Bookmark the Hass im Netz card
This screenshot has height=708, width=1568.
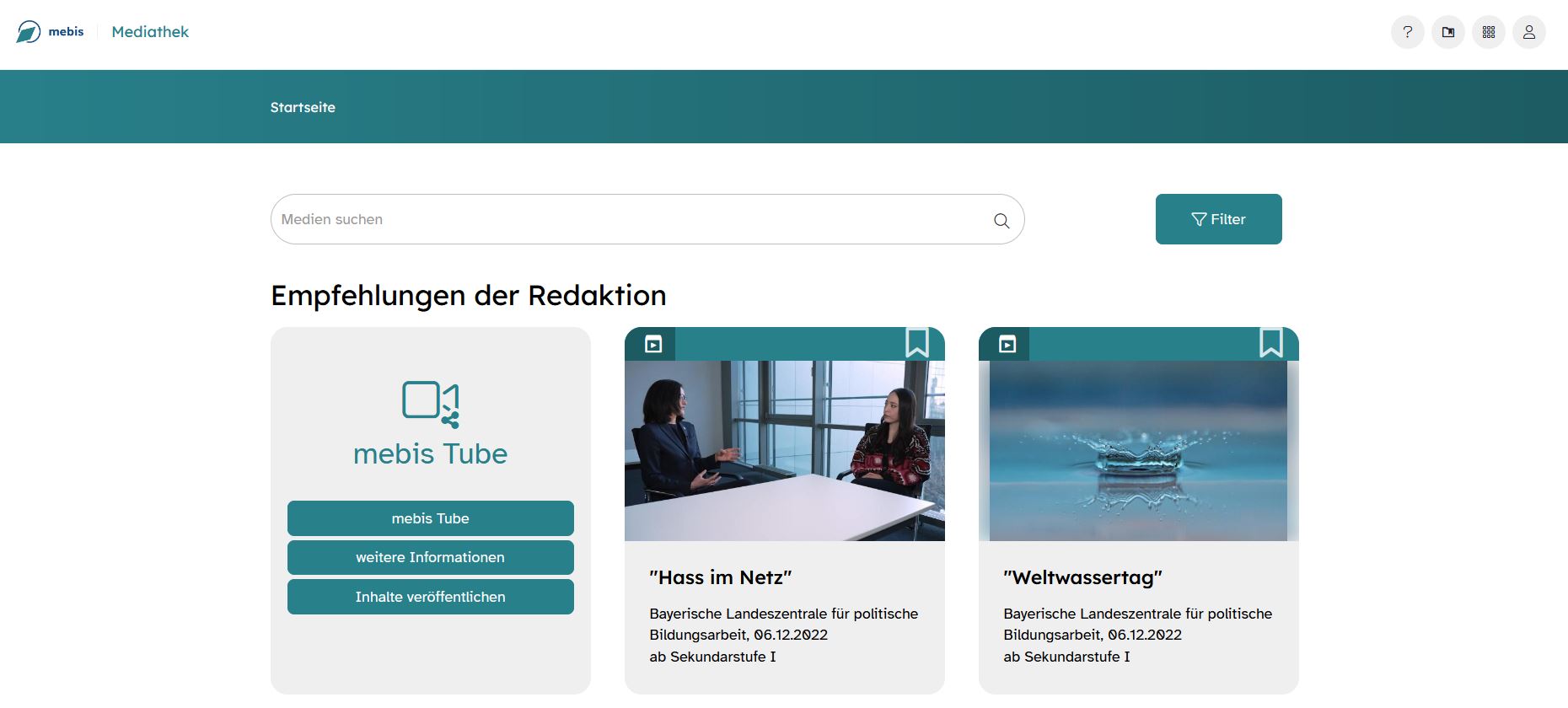pos(917,343)
